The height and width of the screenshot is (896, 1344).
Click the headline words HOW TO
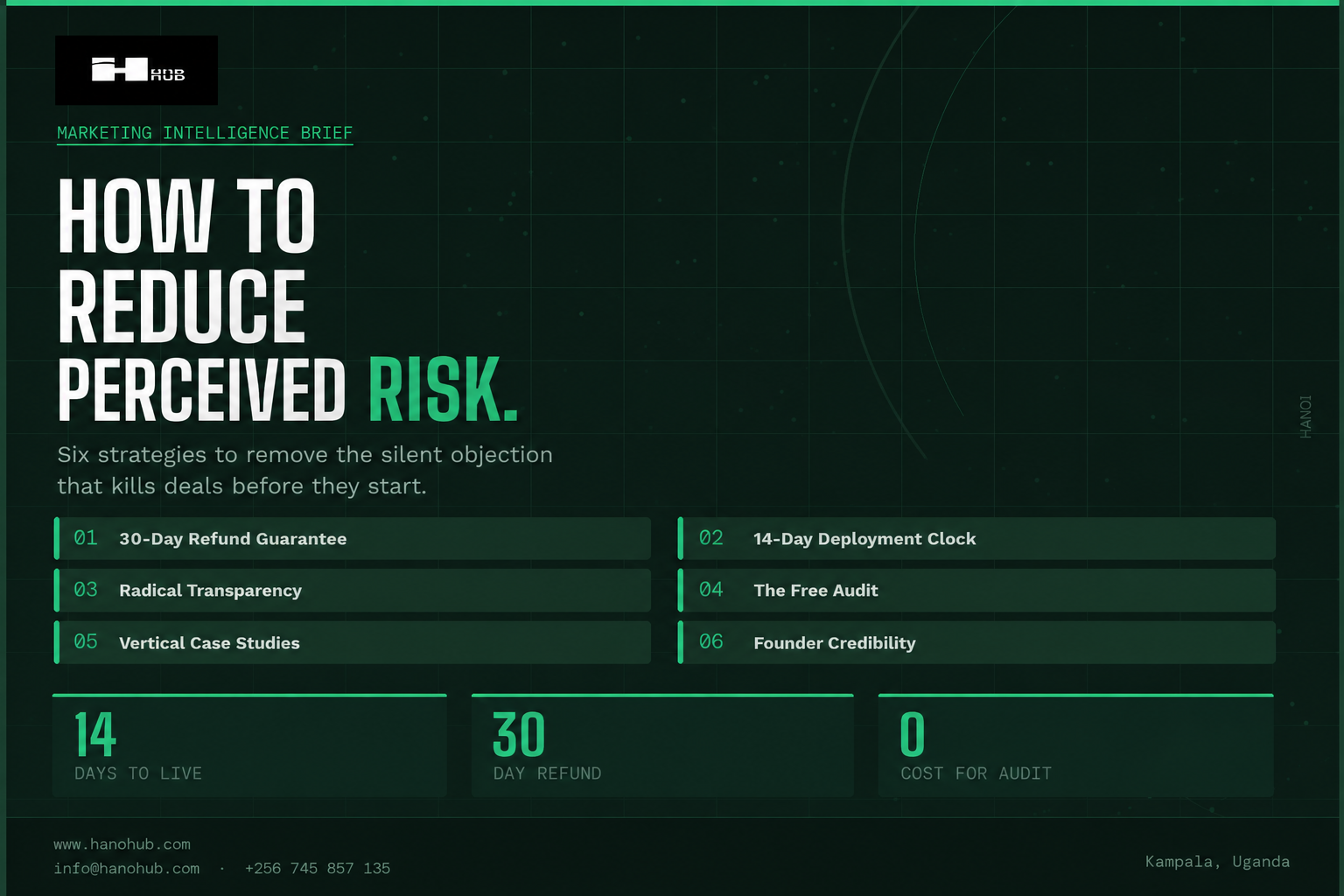(186, 216)
